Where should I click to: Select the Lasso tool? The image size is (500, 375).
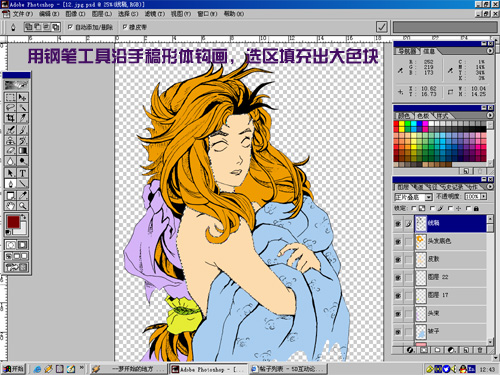[x=10, y=108]
